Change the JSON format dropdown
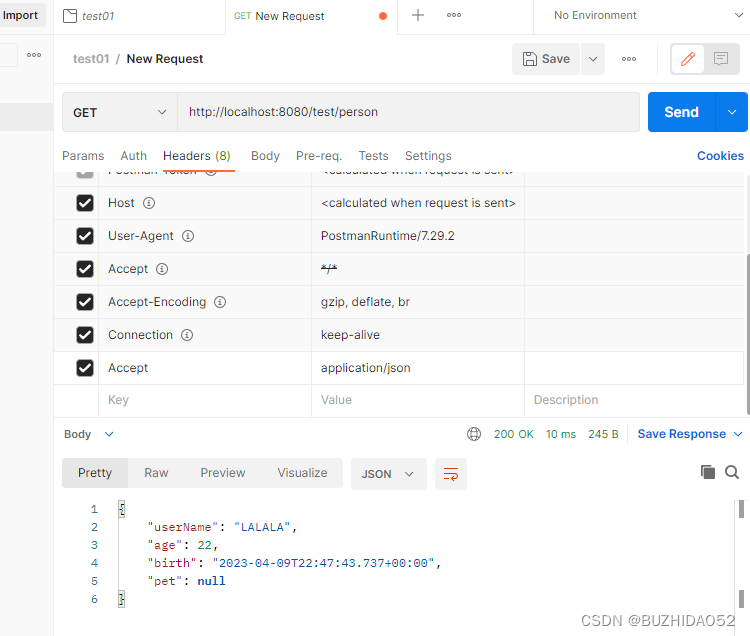 pyautogui.click(x=388, y=474)
